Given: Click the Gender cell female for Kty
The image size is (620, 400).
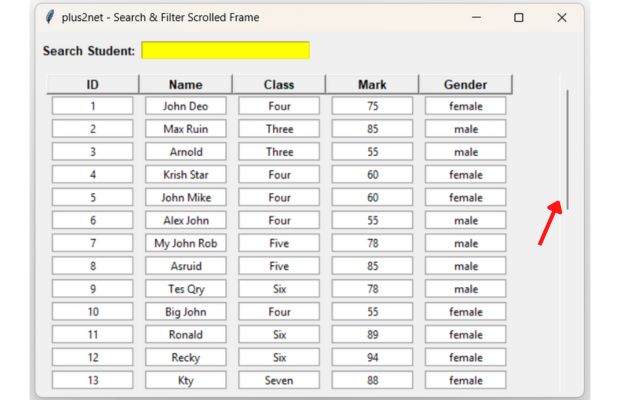Looking at the screenshot, I should tap(466, 380).
